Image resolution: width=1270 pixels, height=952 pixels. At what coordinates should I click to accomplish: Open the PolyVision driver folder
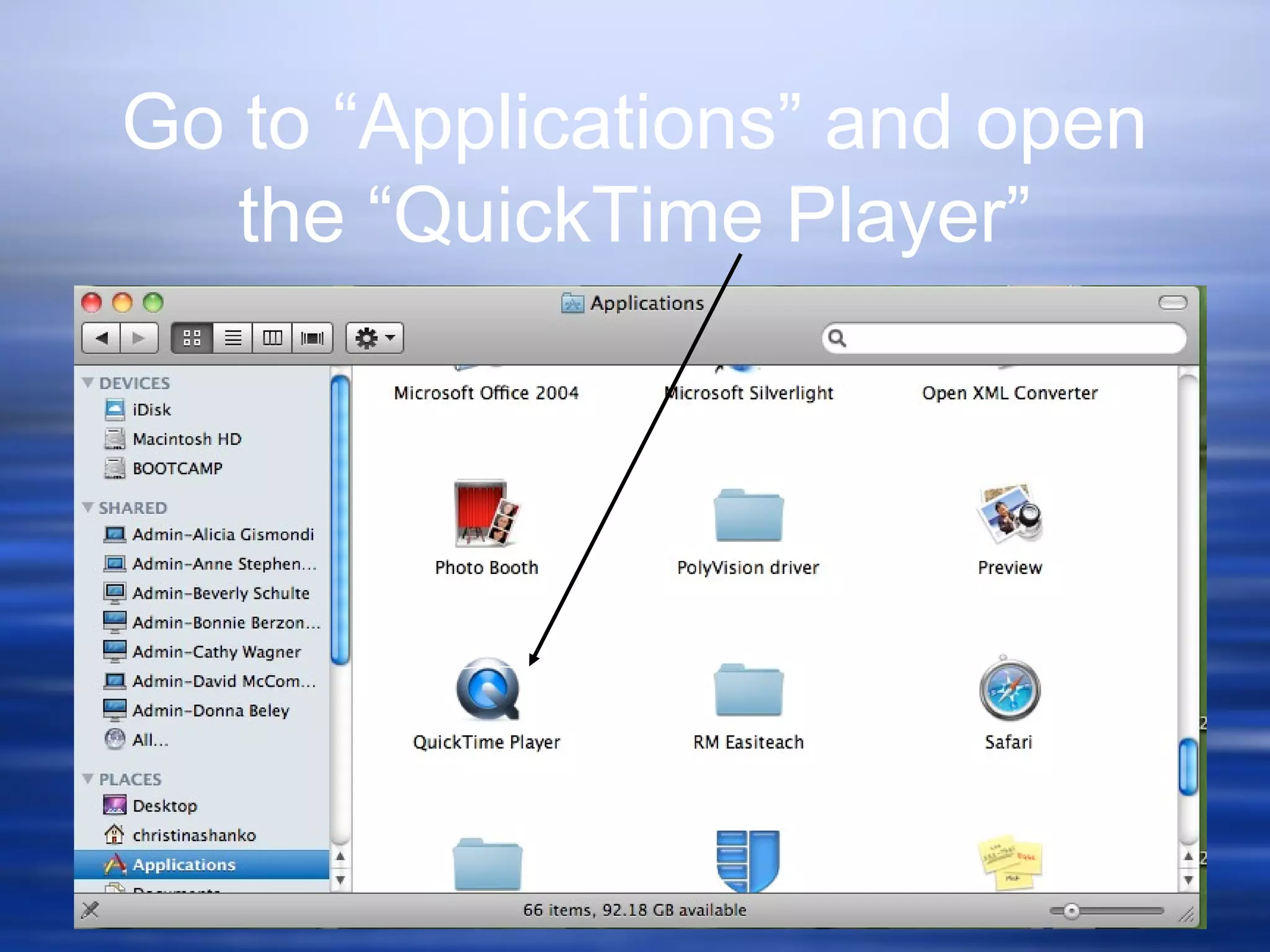[x=748, y=515]
